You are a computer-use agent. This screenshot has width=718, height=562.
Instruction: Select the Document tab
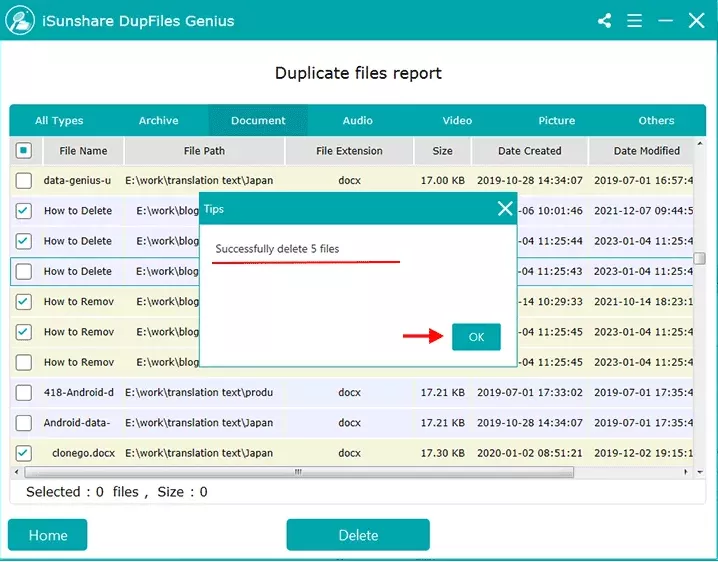tap(258, 120)
